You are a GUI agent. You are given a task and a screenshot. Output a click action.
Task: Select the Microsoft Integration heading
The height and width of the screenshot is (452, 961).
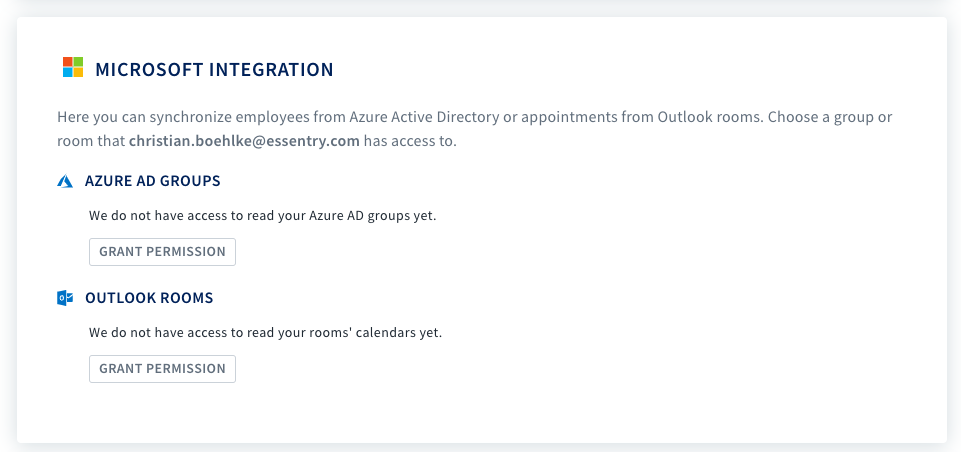click(215, 69)
